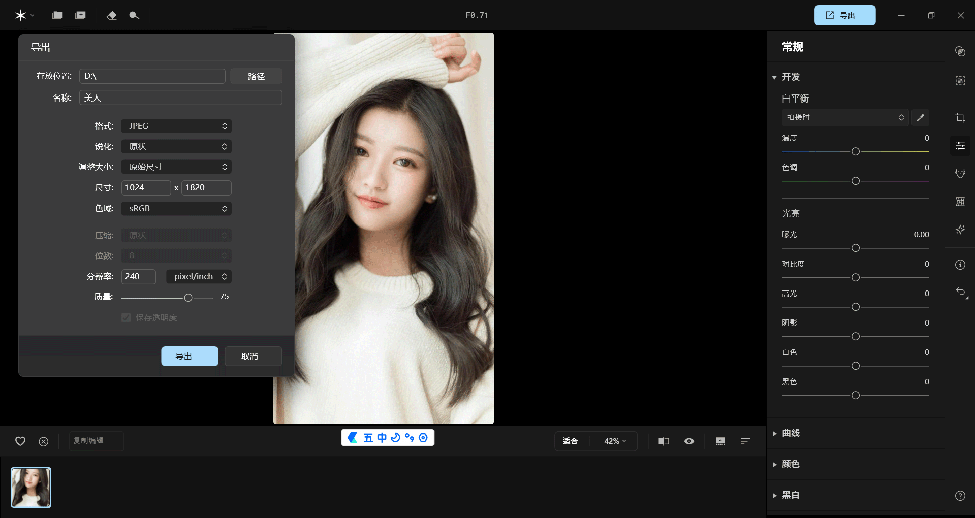Select the crop tool in right sidebar
This screenshot has height=518, width=975.
click(960, 117)
